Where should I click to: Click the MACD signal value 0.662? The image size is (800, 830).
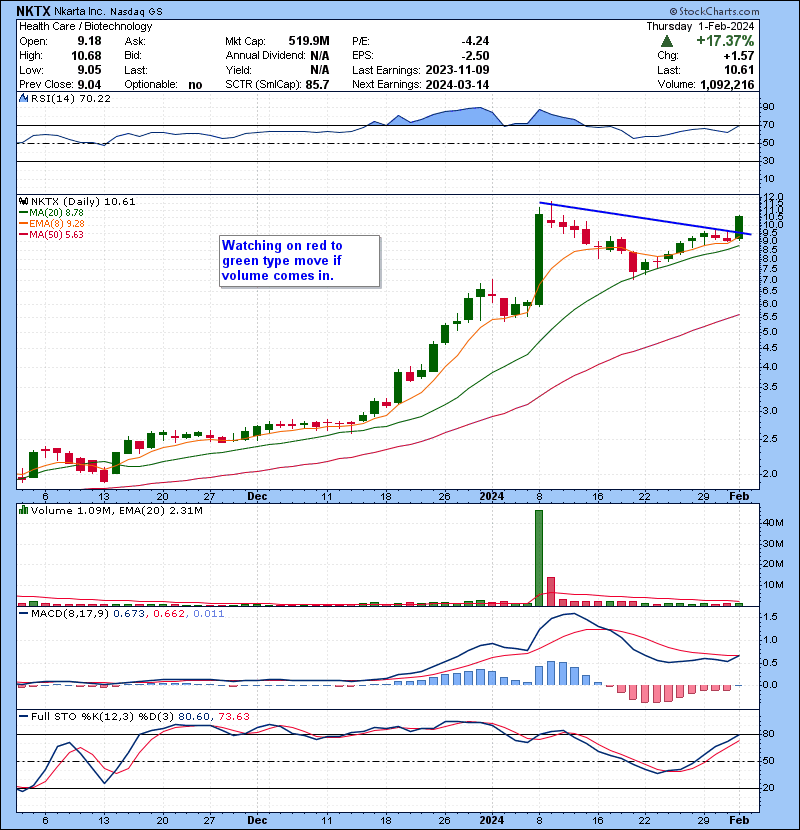(x=169, y=614)
